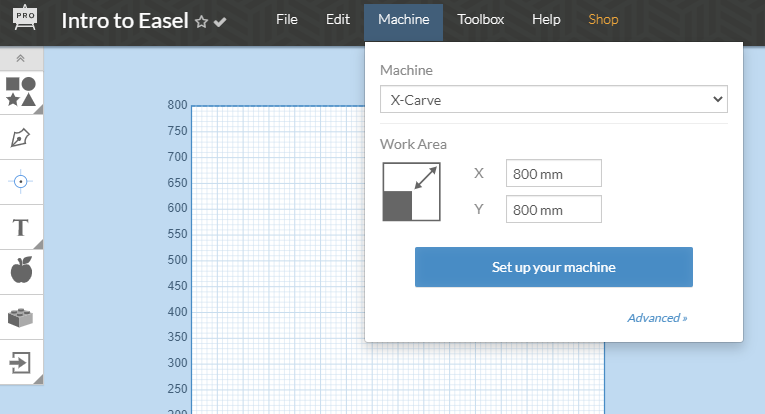Open the X-Carve machine dropdown
Viewport: 765px width, 414px height.
coord(554,99)
